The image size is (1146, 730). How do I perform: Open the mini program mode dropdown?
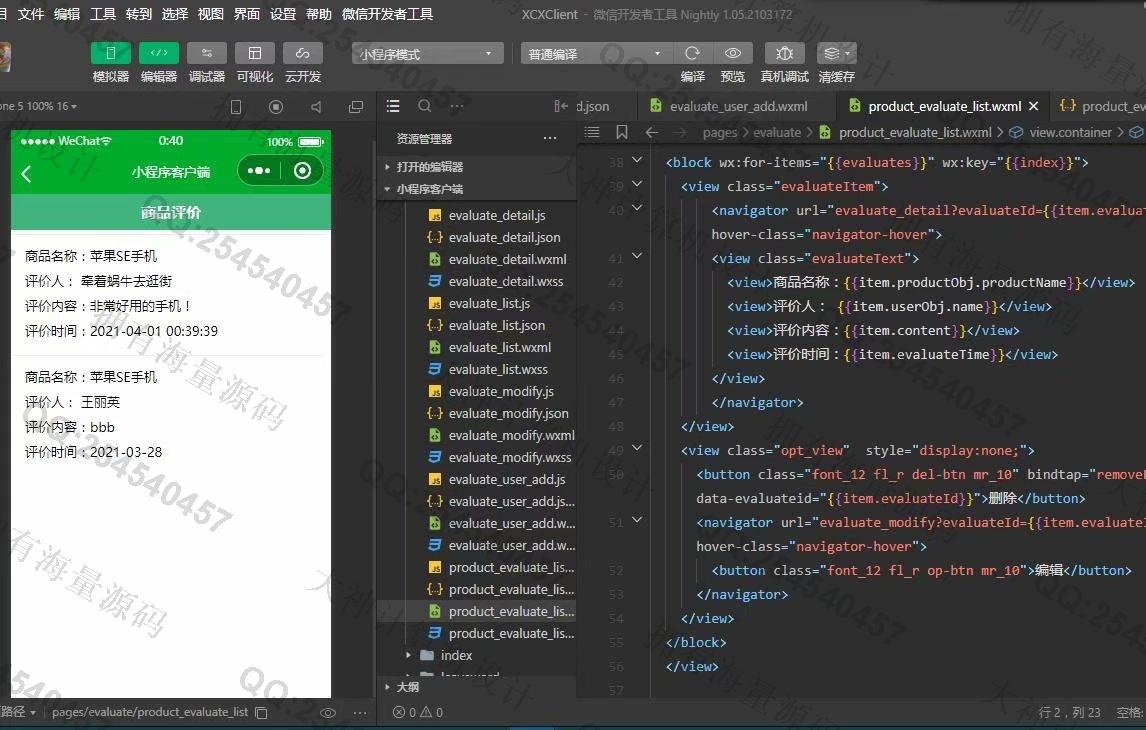428,53
